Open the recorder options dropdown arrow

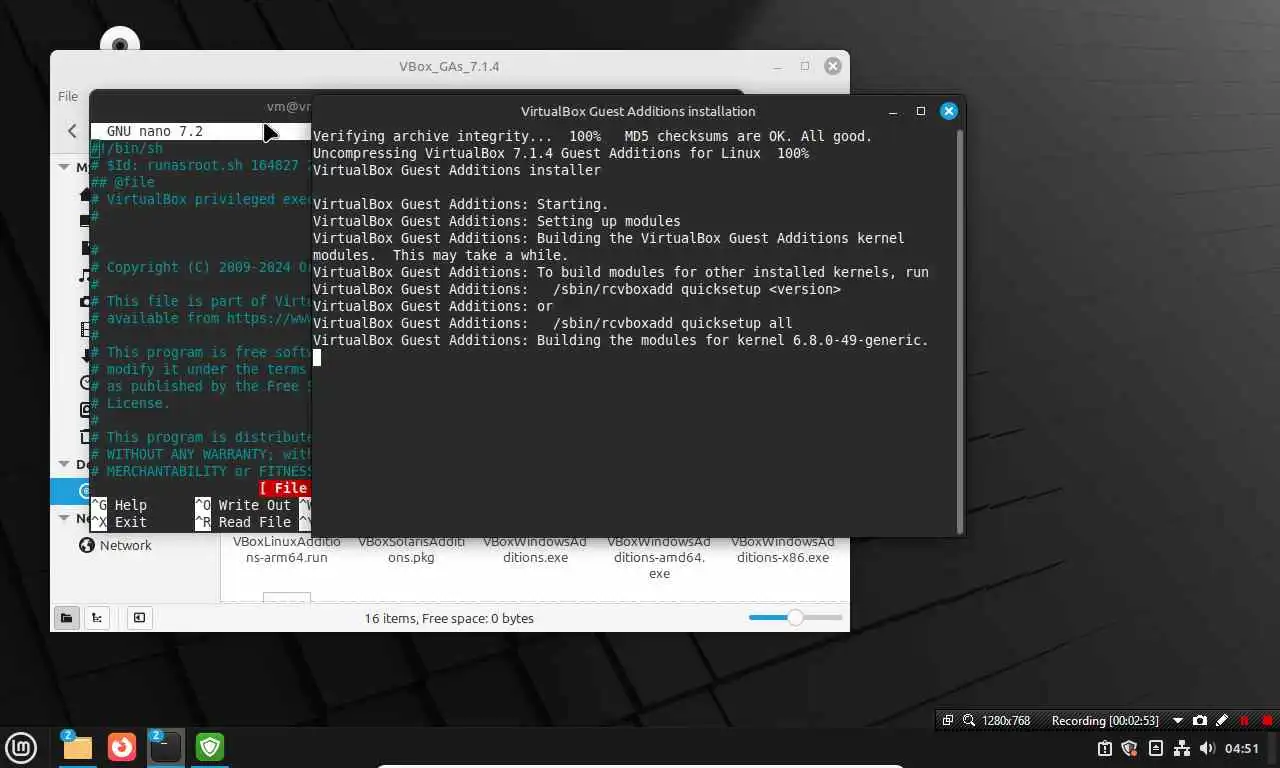pyautogui.click(x=1177, y=720)
